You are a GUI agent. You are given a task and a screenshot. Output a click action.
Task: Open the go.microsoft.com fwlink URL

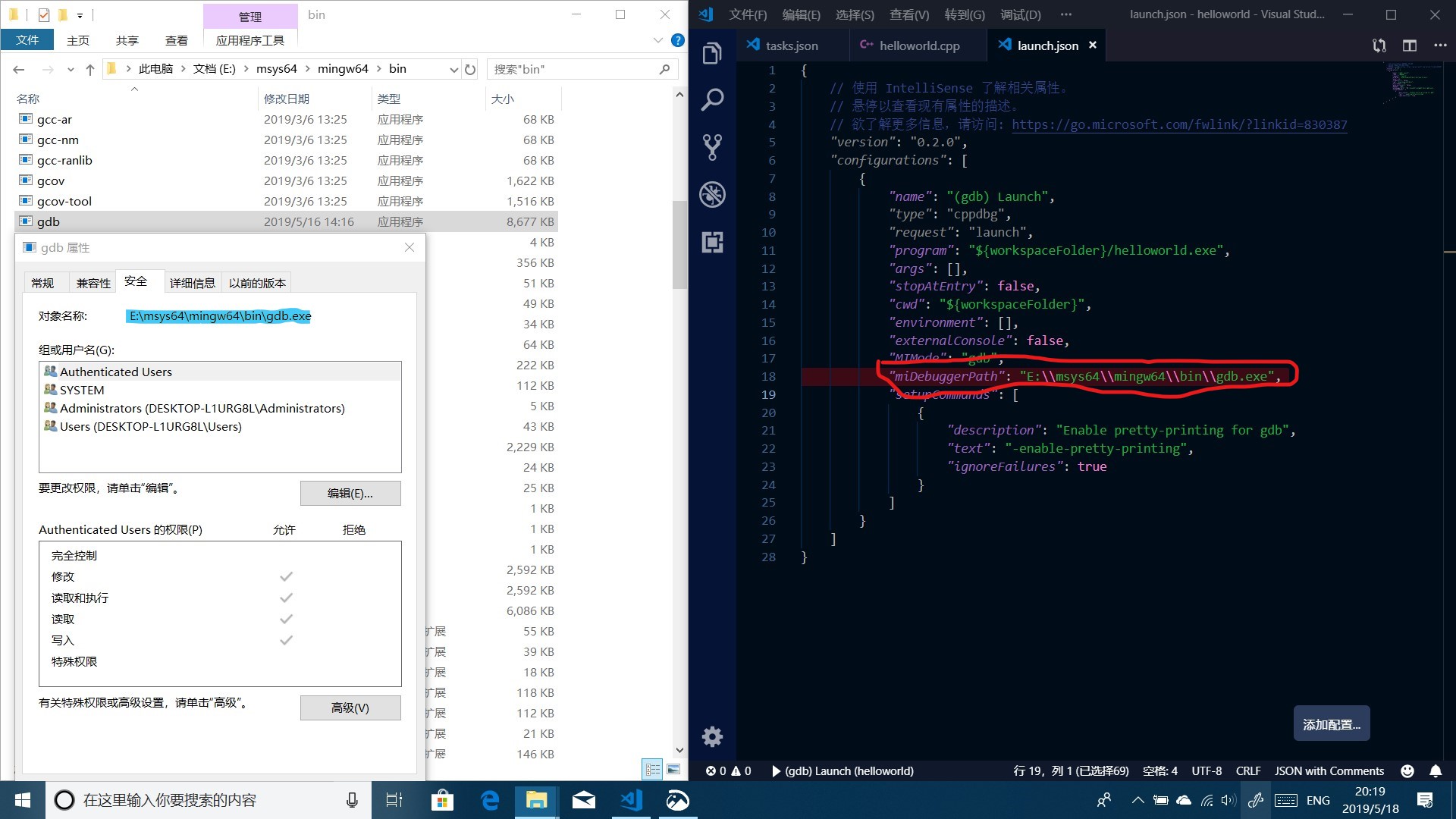(1179, 124)
